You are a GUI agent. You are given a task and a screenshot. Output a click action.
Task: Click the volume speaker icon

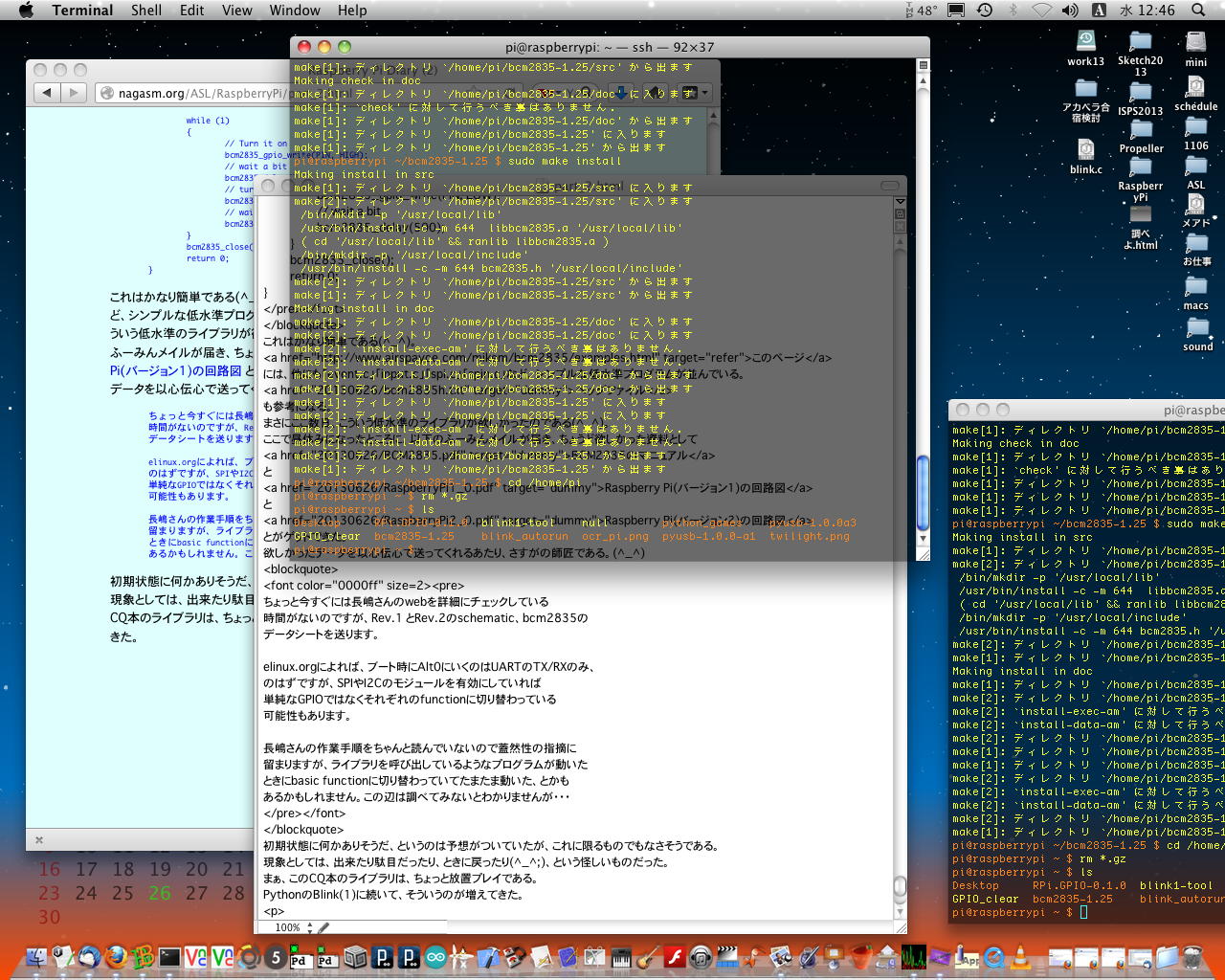(x=1070, y=11)
